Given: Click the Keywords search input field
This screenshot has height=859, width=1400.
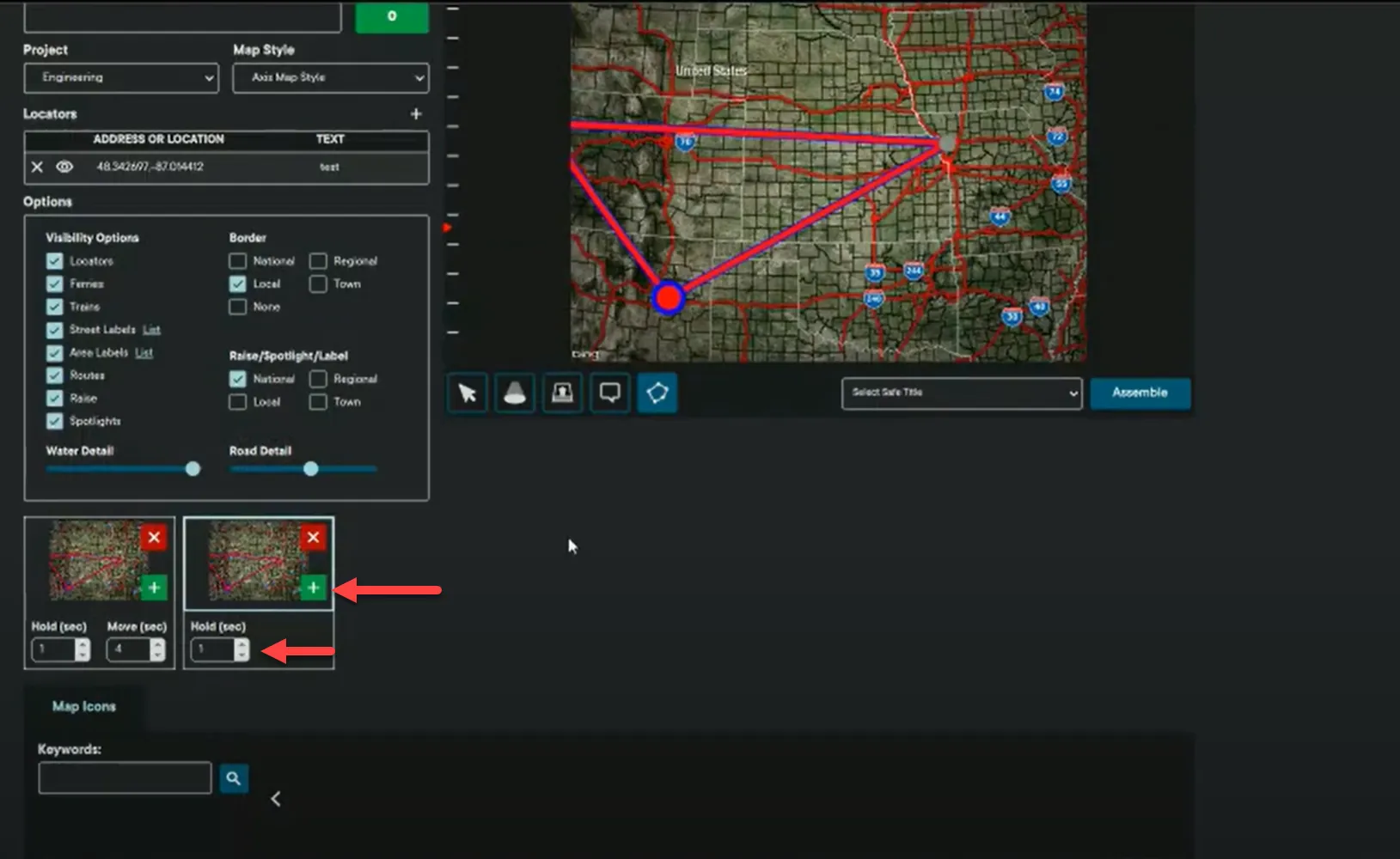Looking at the screenshot, I should [125, 778].
